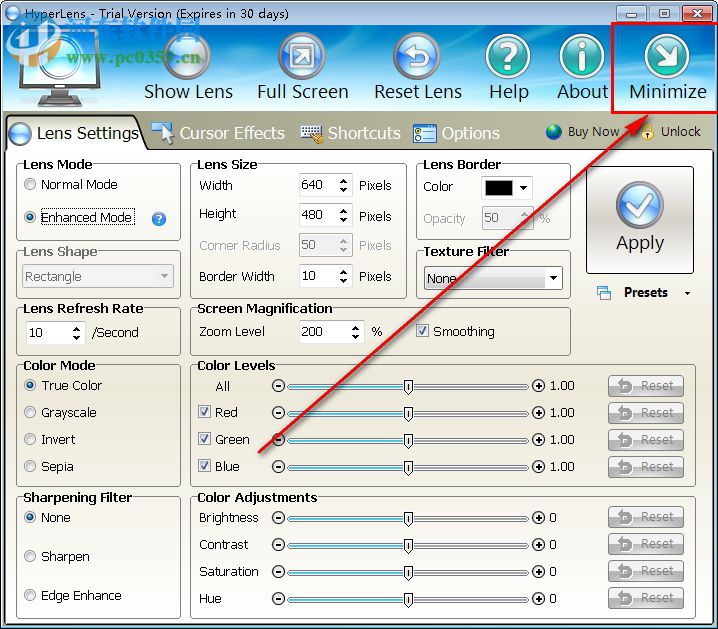Image resolution: width=718 pixels, height=629 pixels.
Task: Increase Brightness with plus icon
Action: point(538,518)
